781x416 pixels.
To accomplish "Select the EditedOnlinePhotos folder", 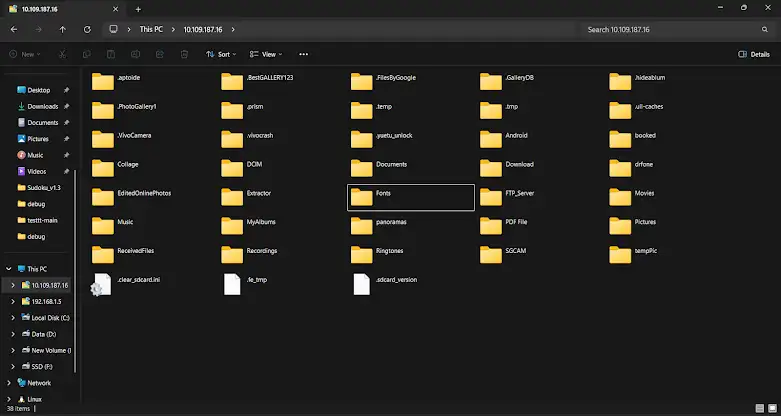I will [x=131, y=197].
